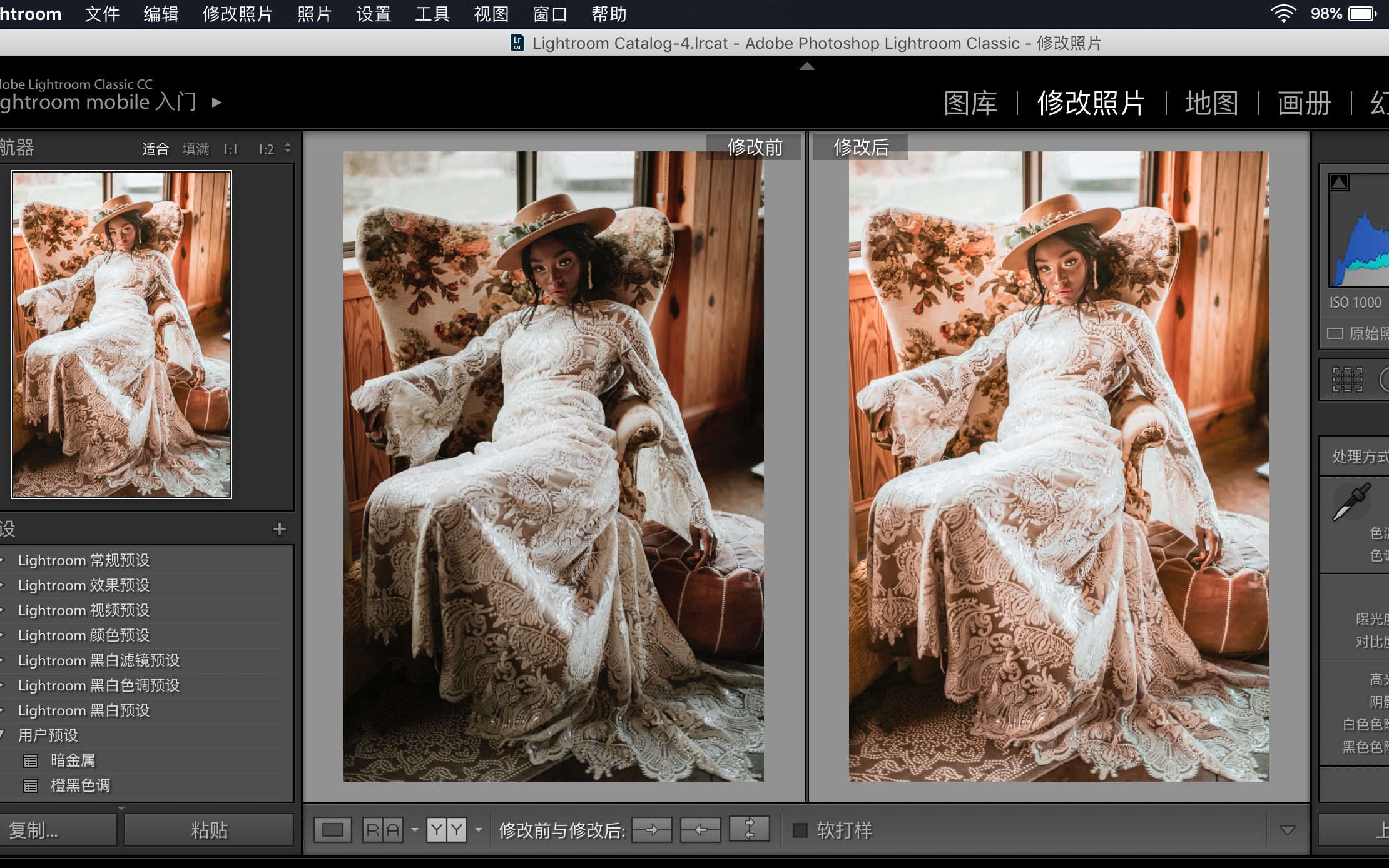
Task: Click the 处理方式 label in basic panel
Action: point(1360,456)
